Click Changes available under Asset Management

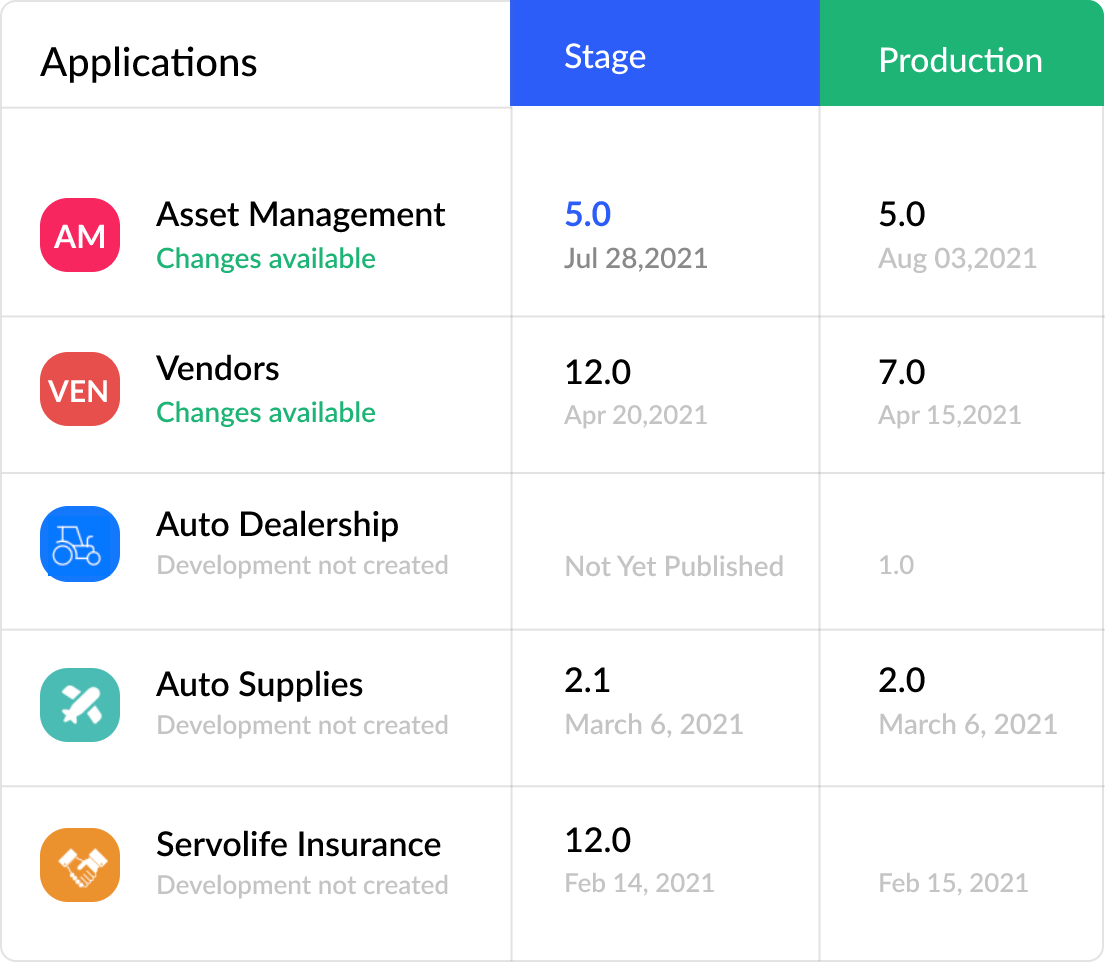(266, 258)
